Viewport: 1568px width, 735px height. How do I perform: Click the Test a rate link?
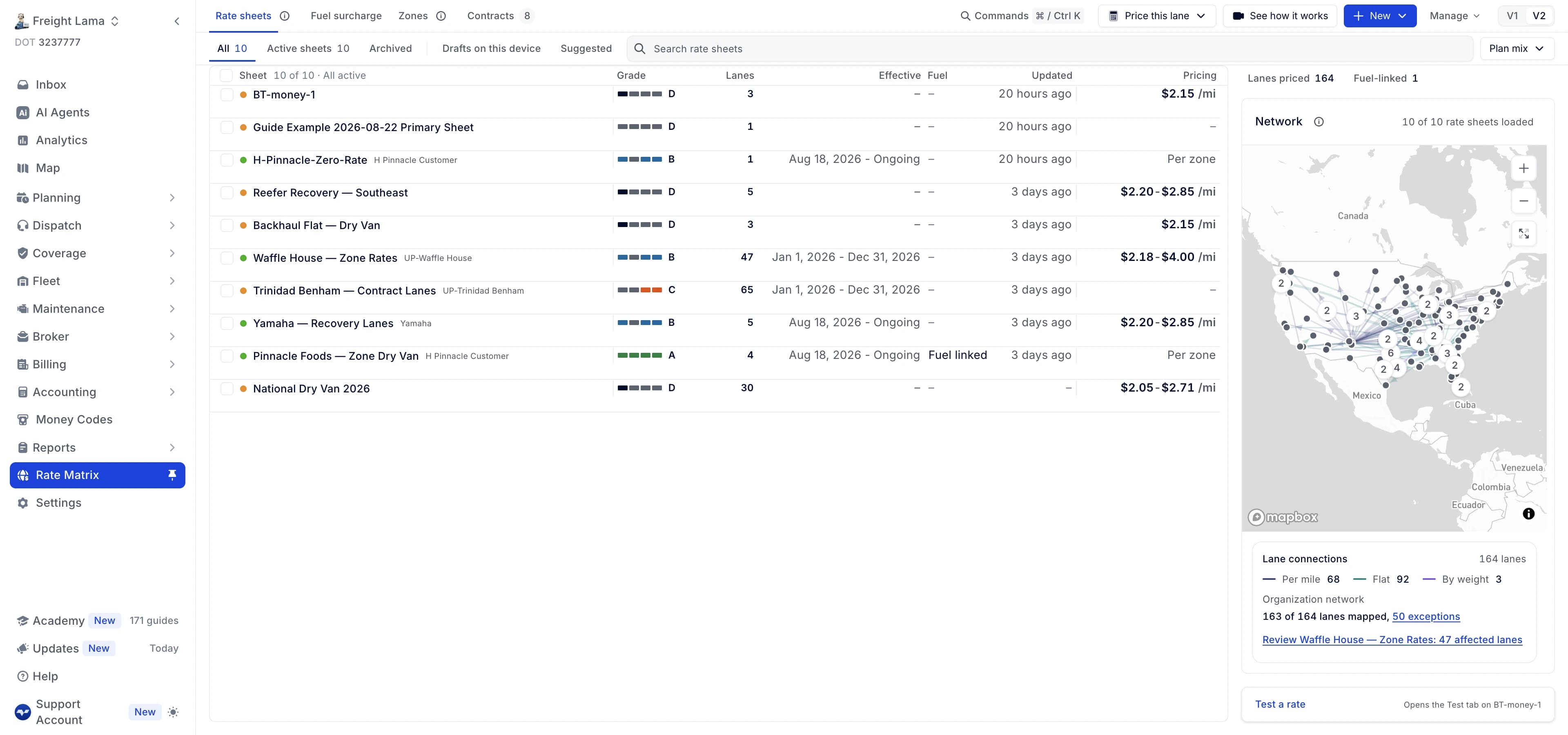pyautogui.click(x=1279, y=704)
